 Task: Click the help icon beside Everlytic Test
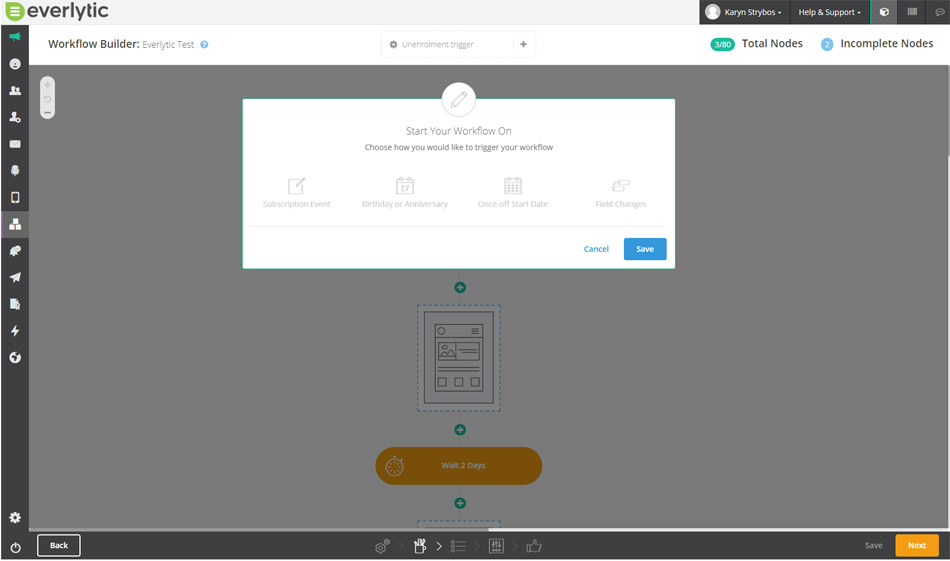205,45
